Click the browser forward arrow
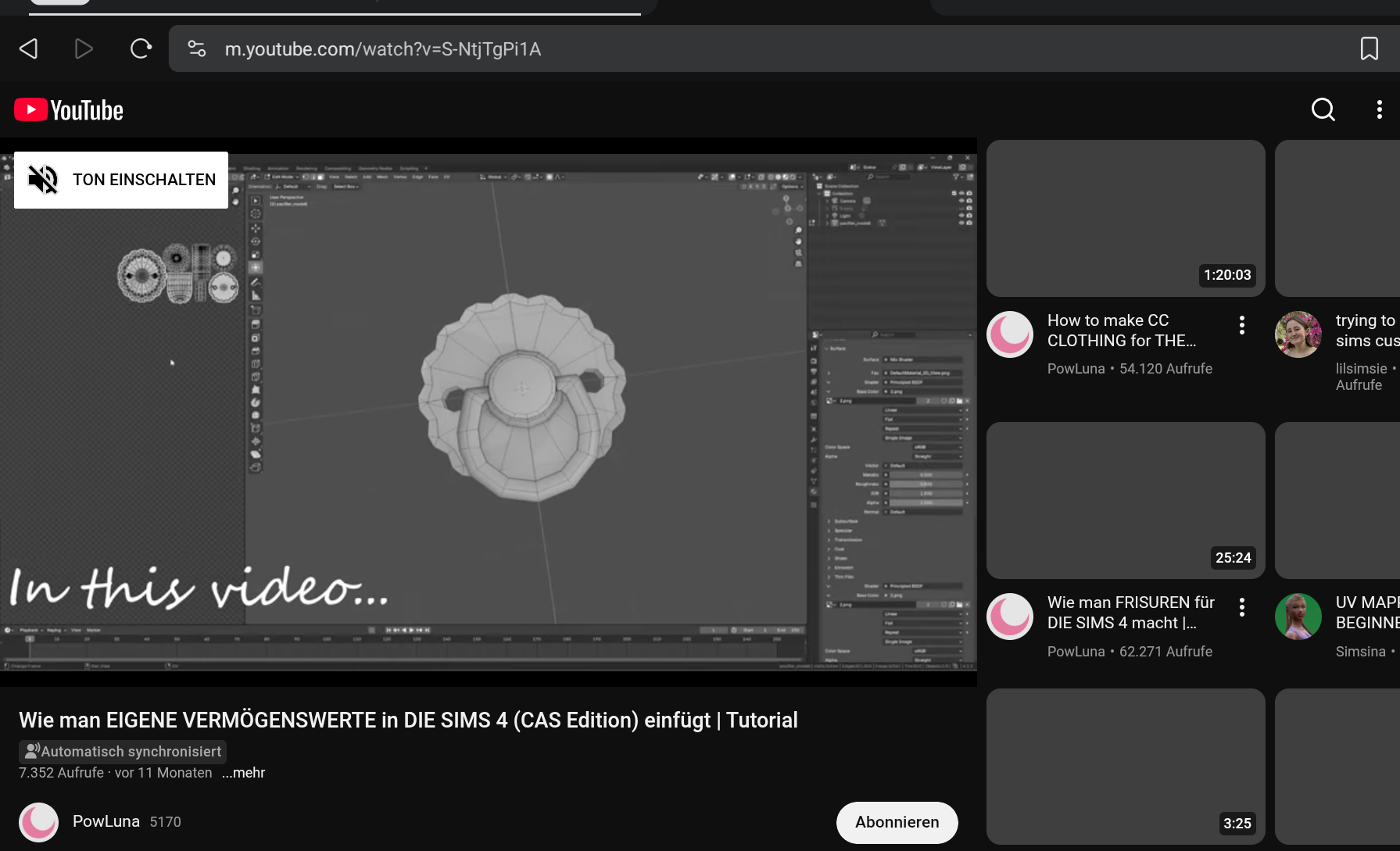 pos(84,49)
